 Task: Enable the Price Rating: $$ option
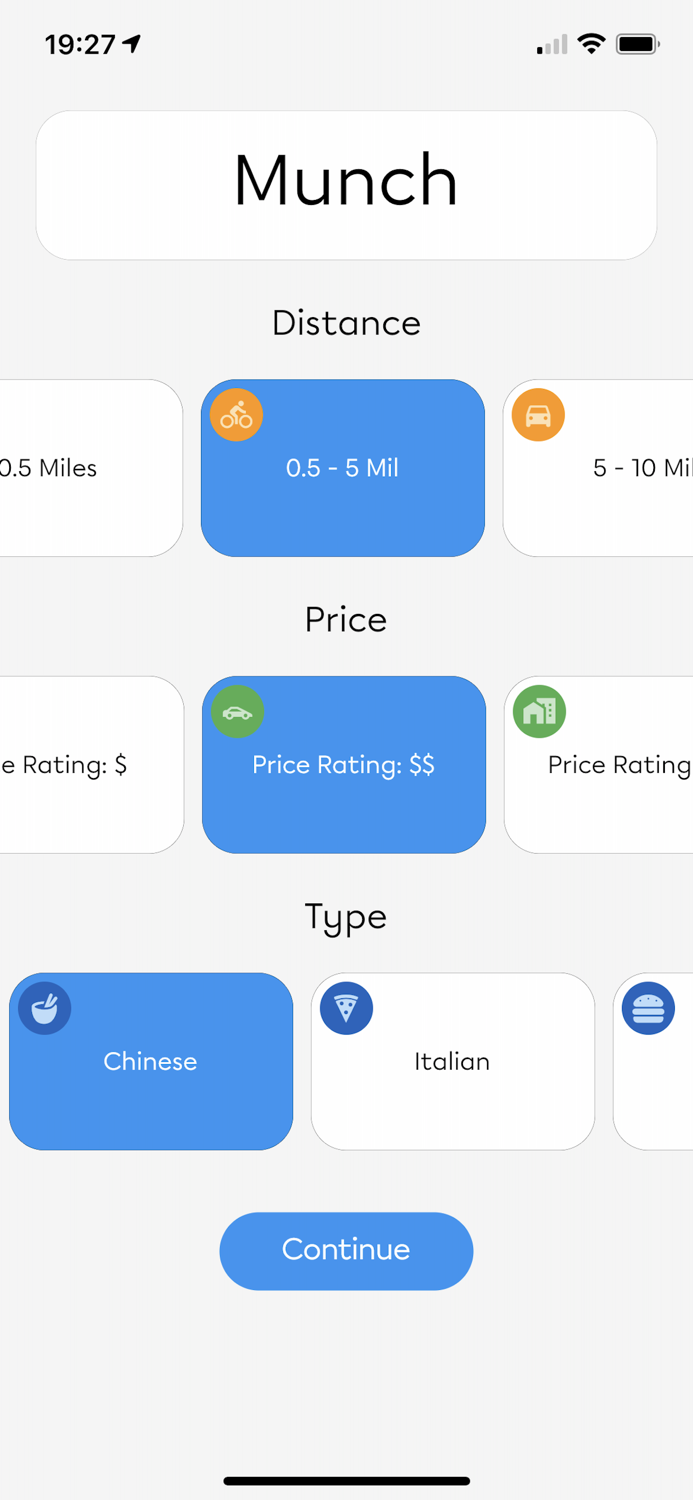[x=343, y=765]
